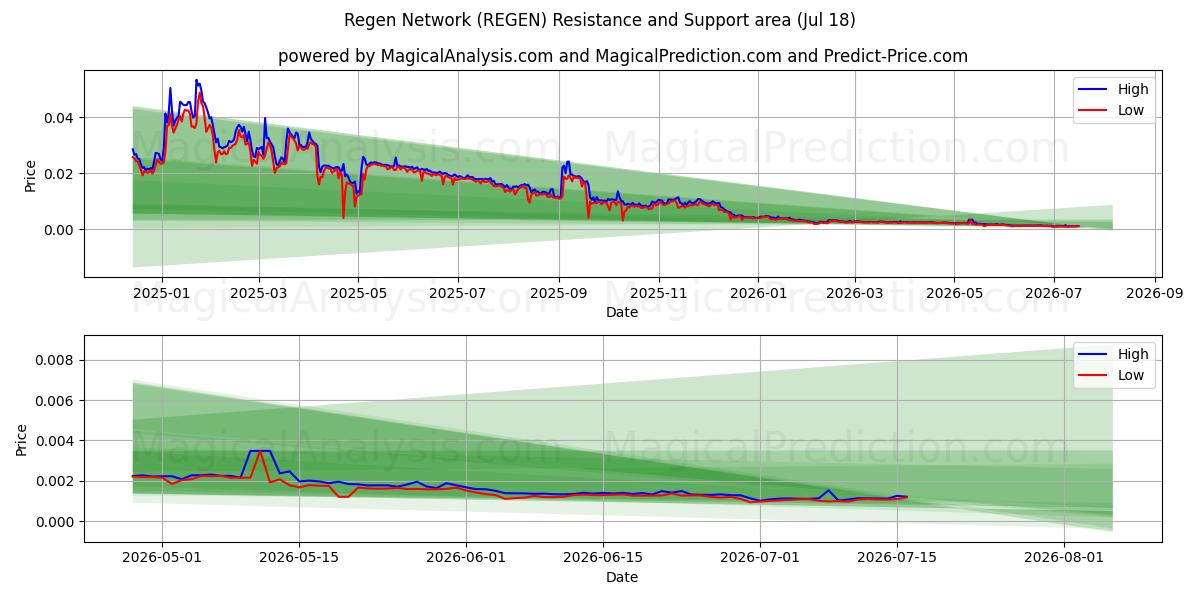The image size is (1200, 600).
Task: Click the bottom chart y-axis value '0.000'
Action: [x=57, y=522]
